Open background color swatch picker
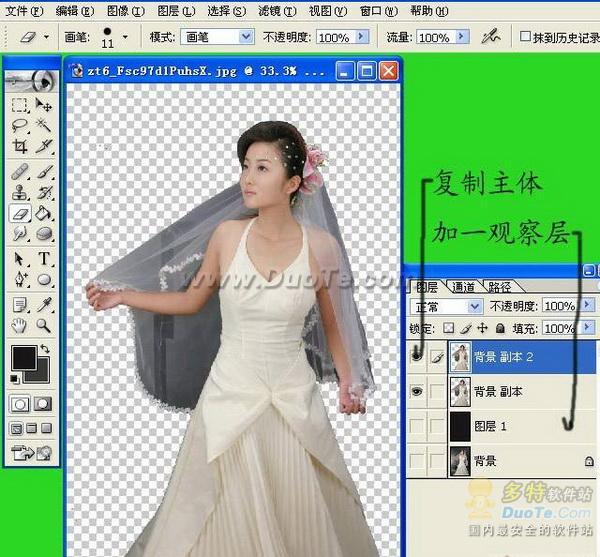Screen dimensions: 600x557 click(42, 374)
